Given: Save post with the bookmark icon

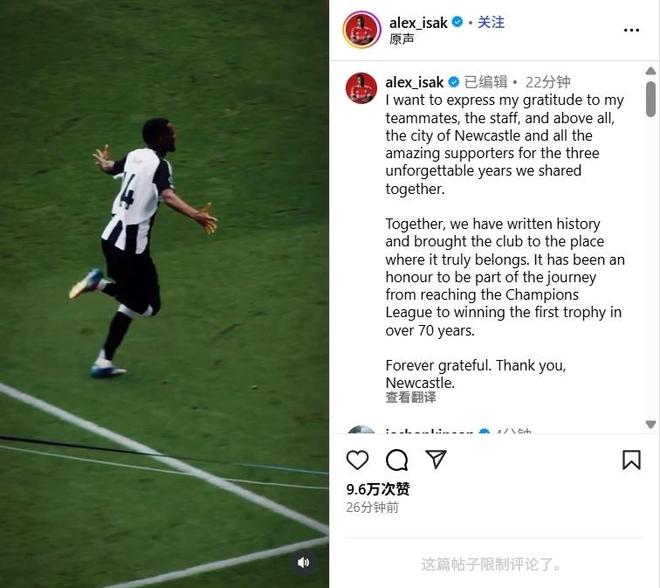Looking at the screenshot, I should 631,460.
